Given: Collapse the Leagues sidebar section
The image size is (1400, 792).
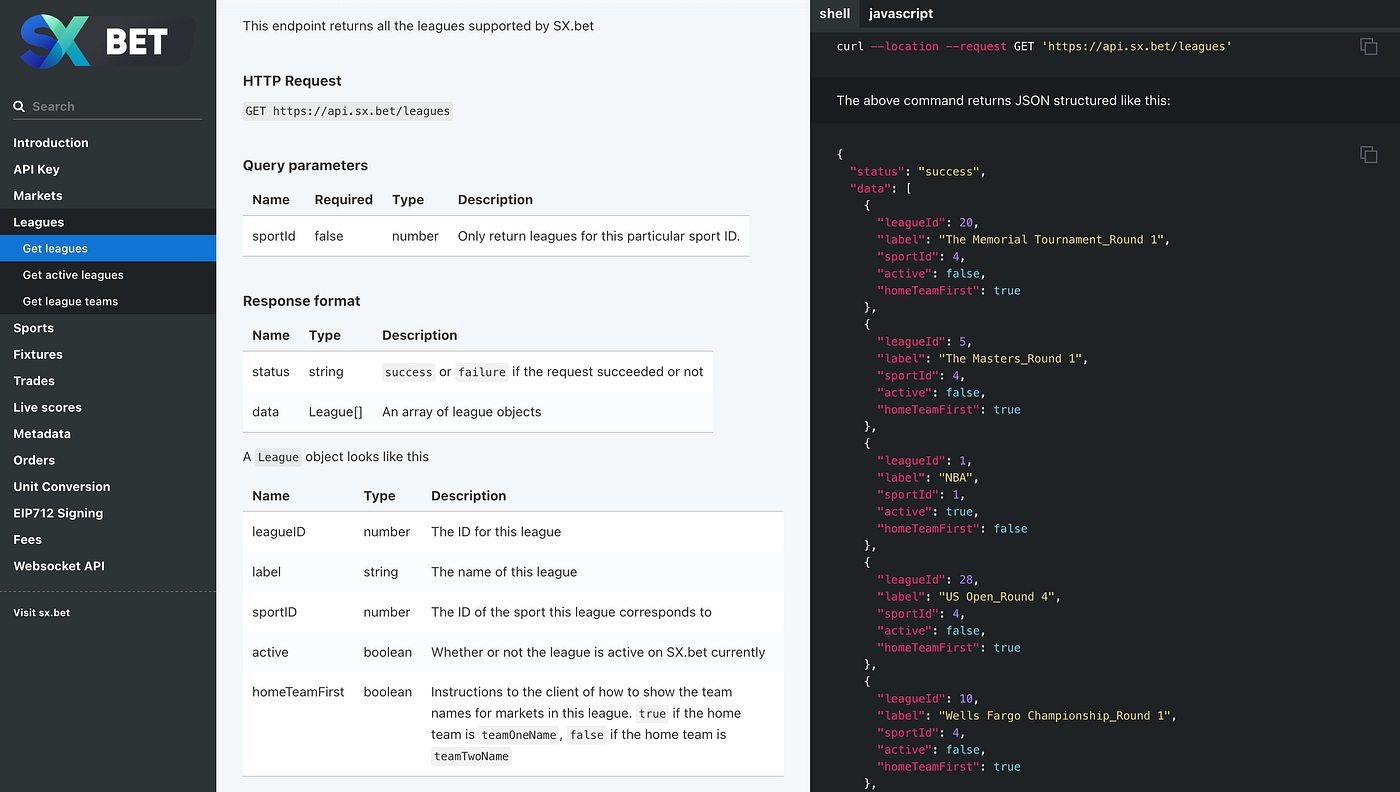Looking at the screenshot, I should (x=39, y=222).
